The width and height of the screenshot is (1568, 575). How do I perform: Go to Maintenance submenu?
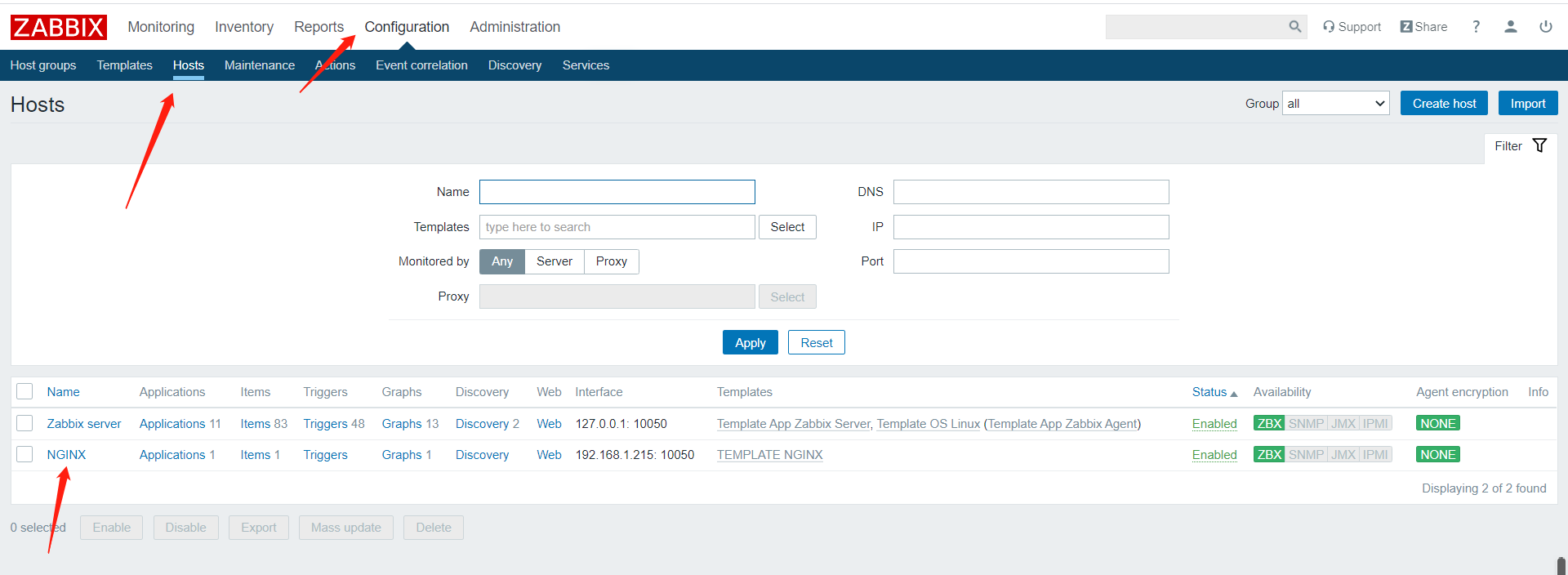260,65
